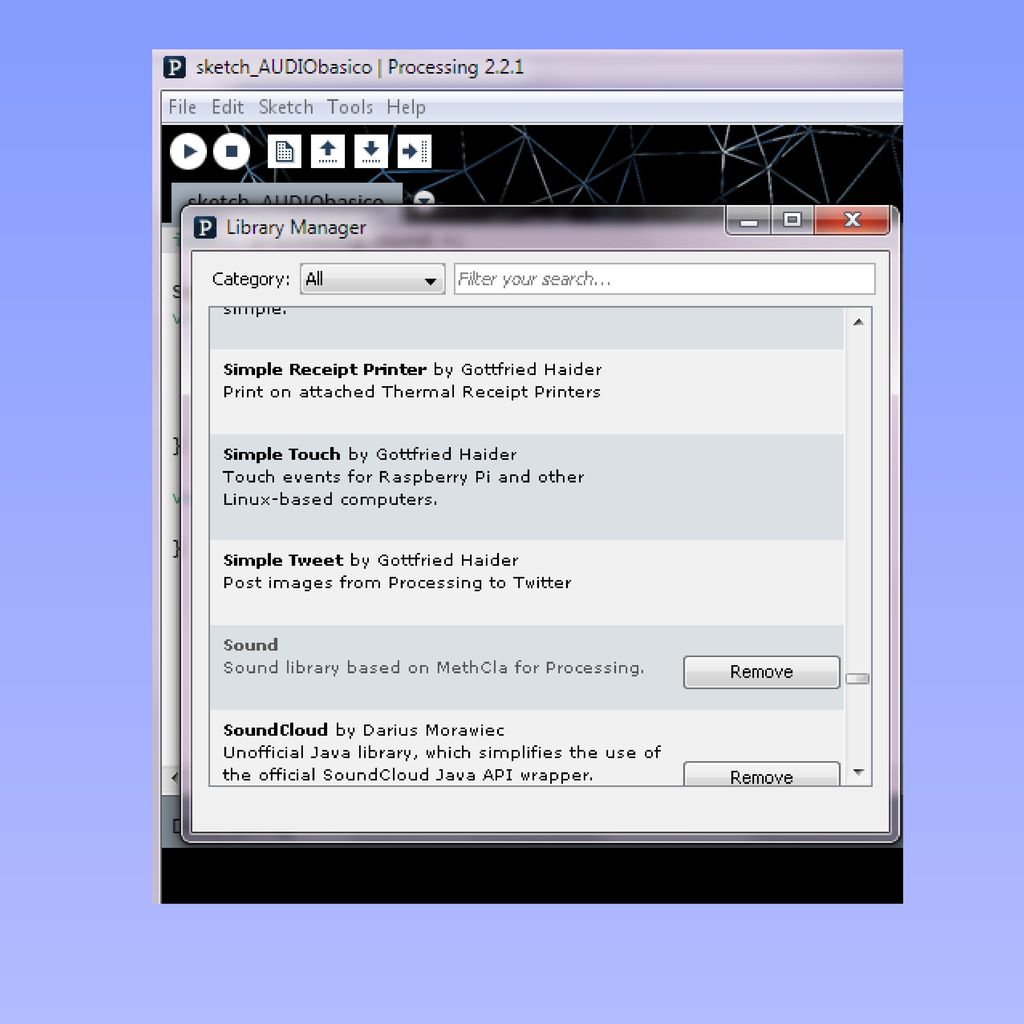The height and width of the screenshot is (1024, 1024).
Task: Click the library list scrollbar thumb
Action: pos(857,679)
